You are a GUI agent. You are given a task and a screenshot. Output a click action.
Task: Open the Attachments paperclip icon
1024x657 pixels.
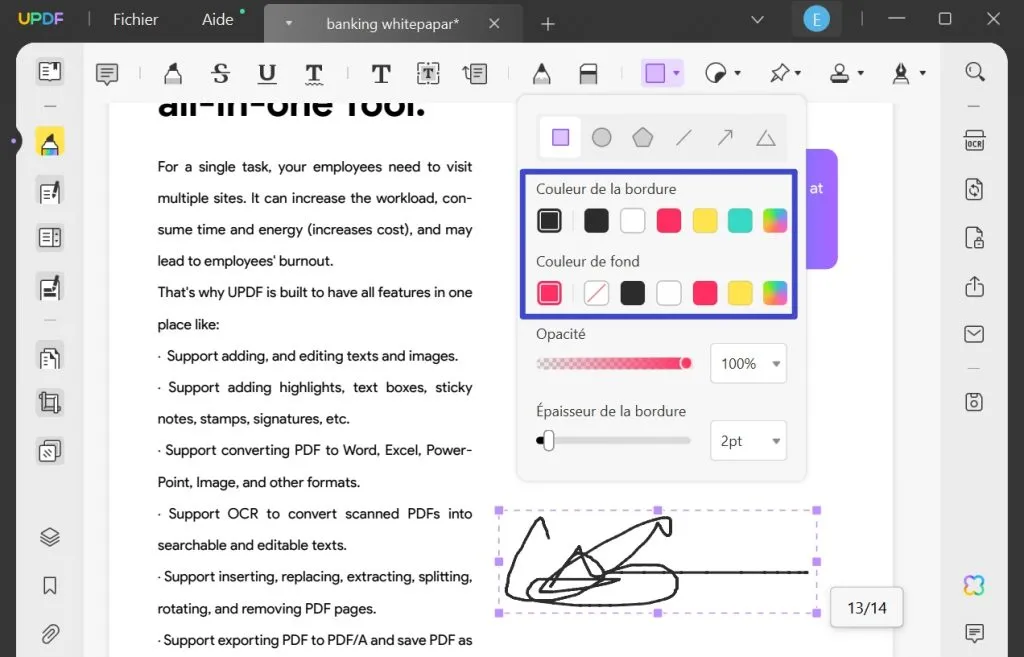click(50, 633)
